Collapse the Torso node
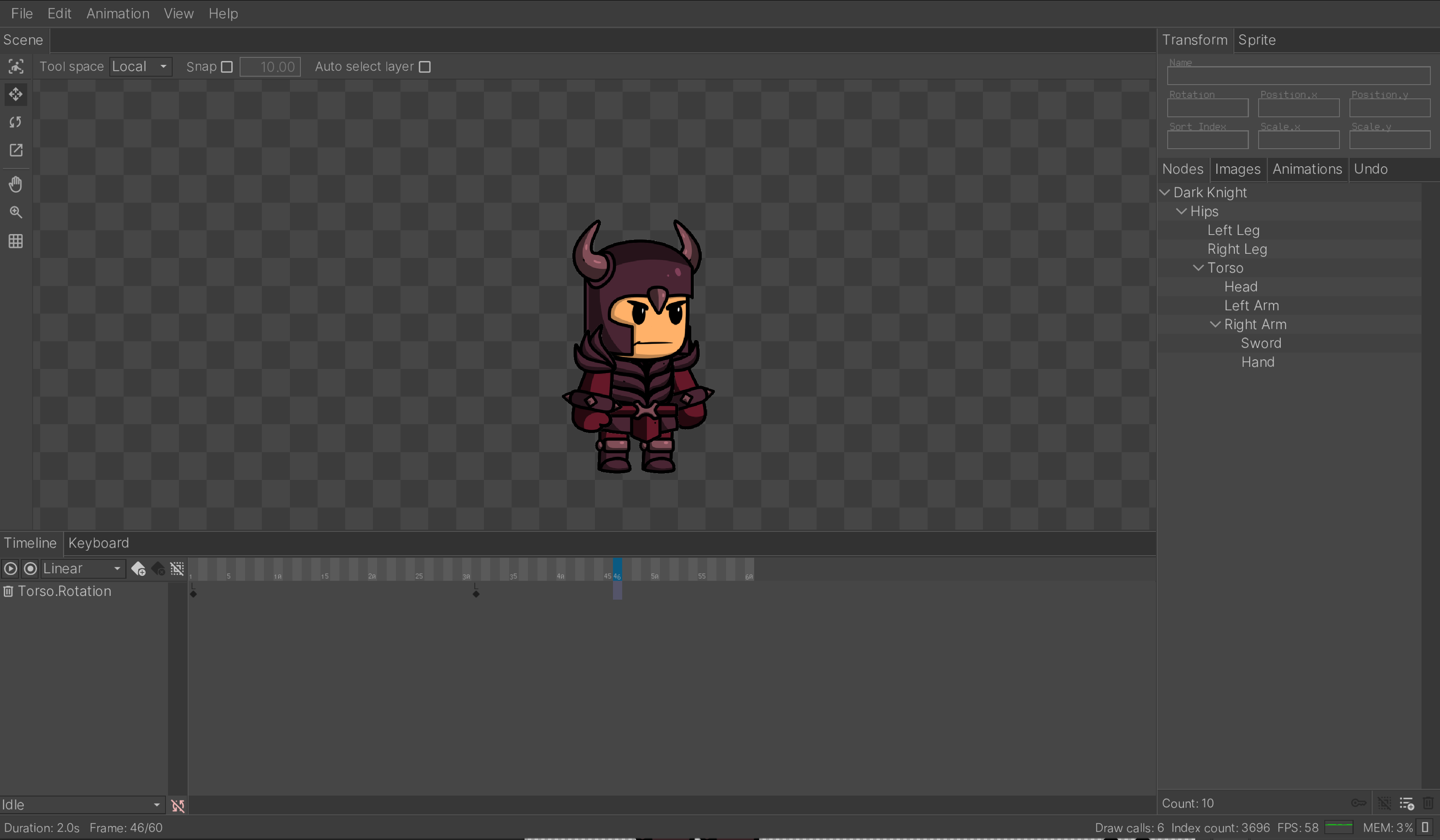This screenshot has height=840, width=1440. pos(1198,268)
